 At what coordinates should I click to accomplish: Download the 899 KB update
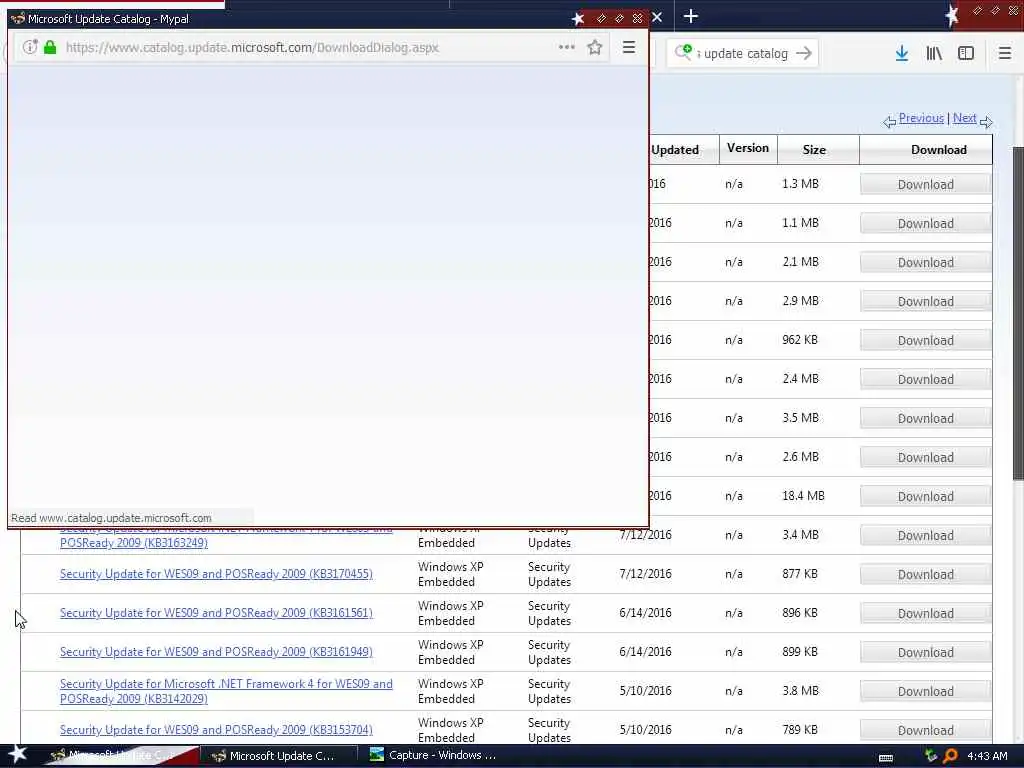(925, 652)
